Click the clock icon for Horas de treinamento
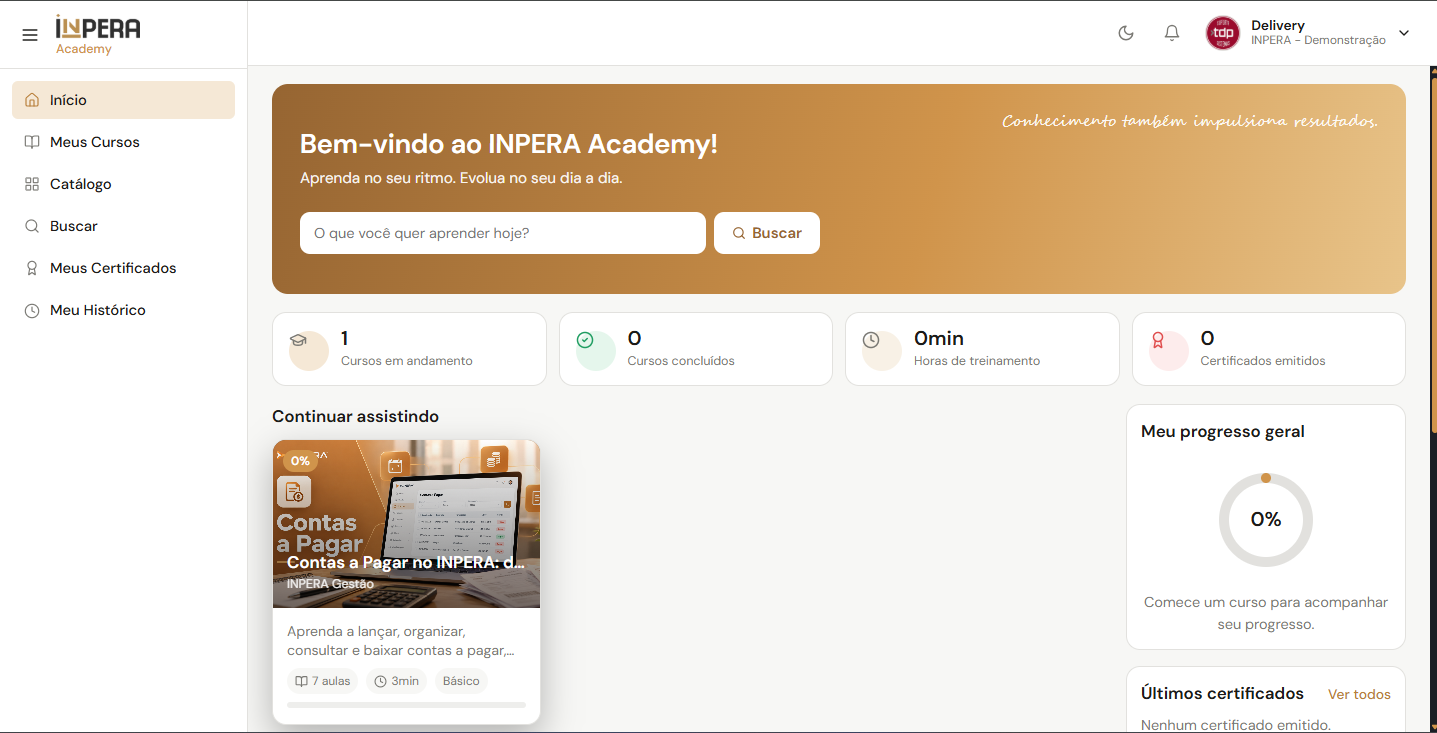The height and width of the screenshot is (733, 1437). (871, 340)
